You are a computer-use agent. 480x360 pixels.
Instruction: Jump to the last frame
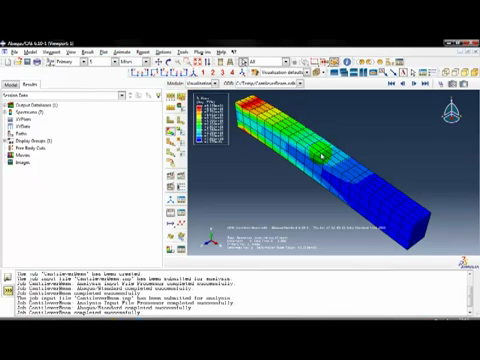coord(425,84)
